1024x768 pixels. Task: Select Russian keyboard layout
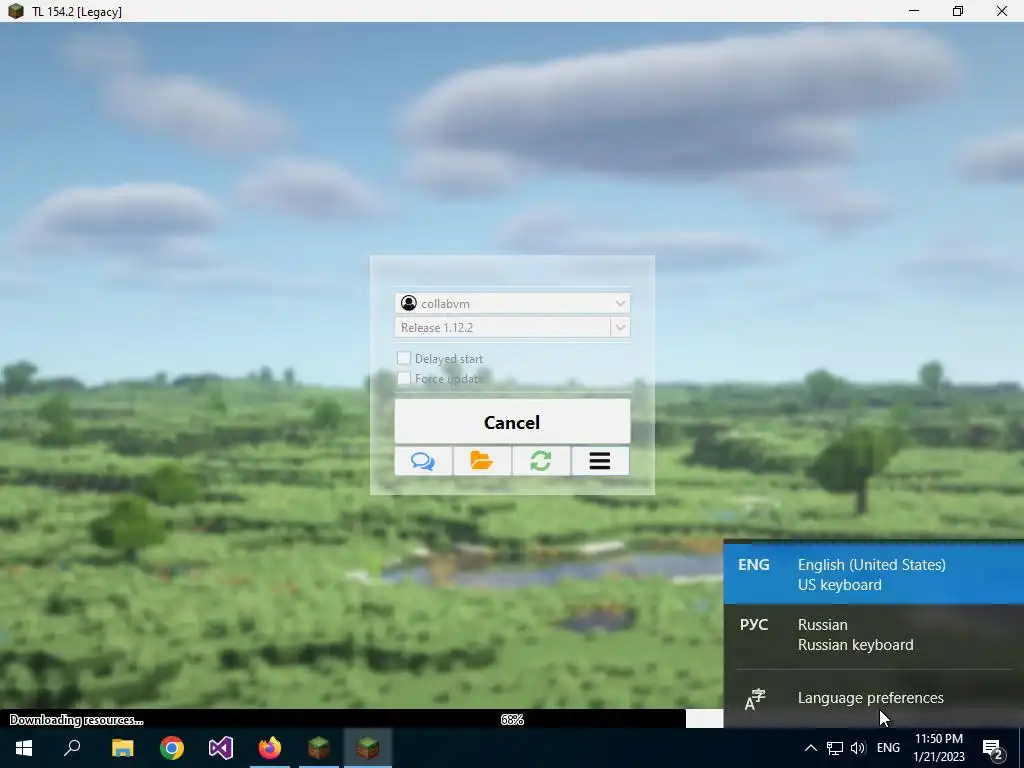[874, 635]
